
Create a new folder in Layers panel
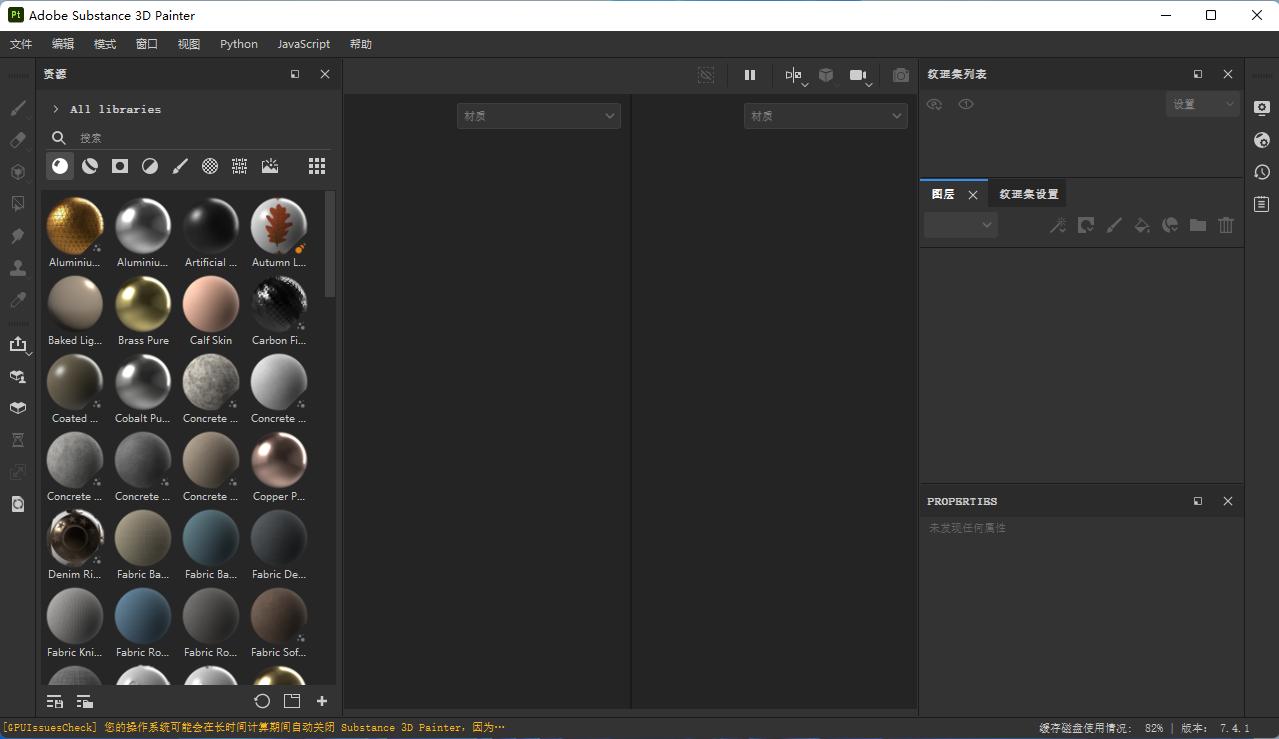point(1197,225)
